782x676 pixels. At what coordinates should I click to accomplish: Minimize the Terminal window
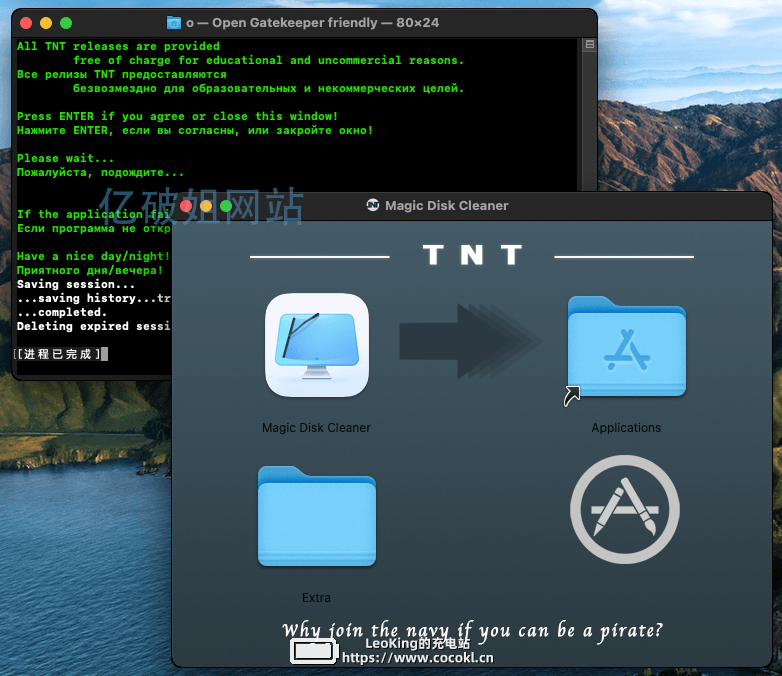(x=46, y=23)
